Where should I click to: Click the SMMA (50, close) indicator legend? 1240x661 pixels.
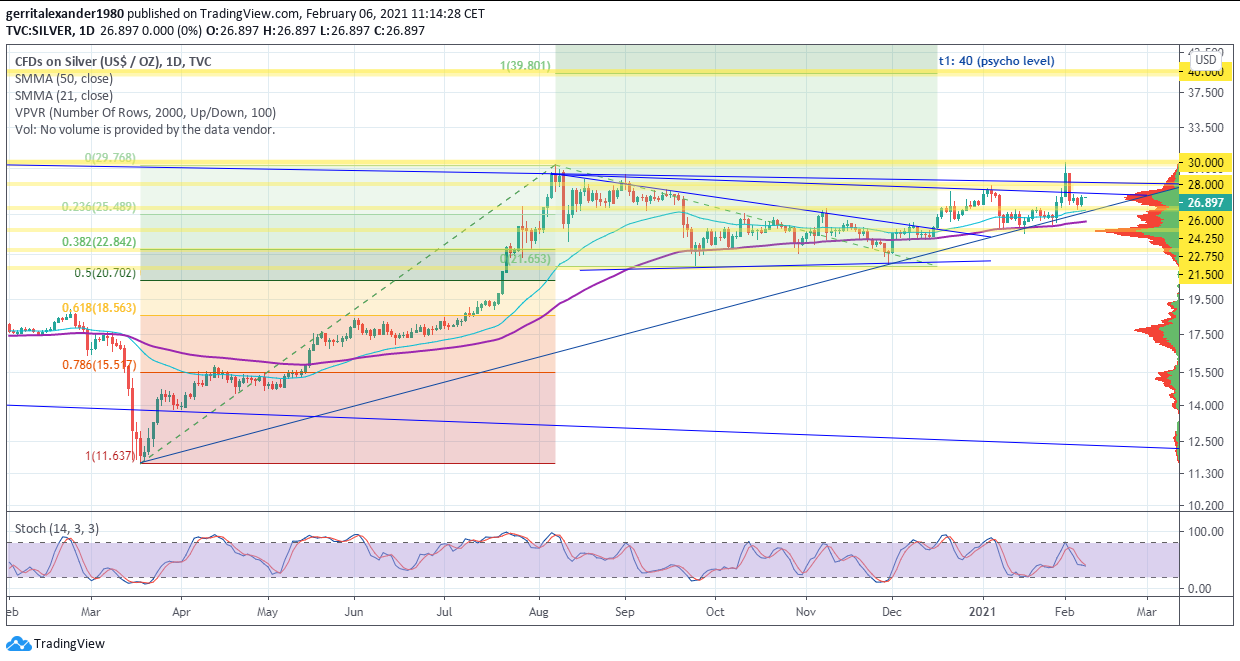(64, 79)
